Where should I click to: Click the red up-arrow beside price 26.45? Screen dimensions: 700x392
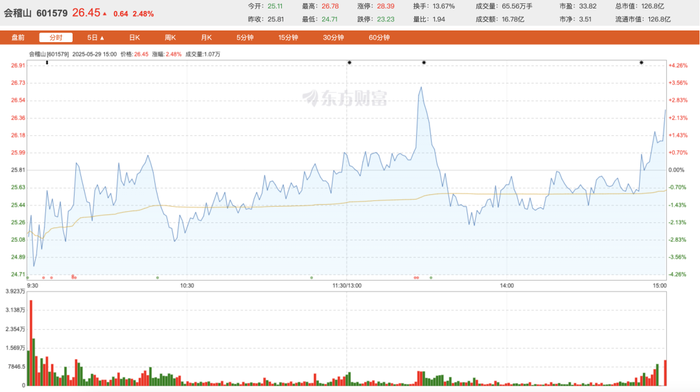click(104, 14)
